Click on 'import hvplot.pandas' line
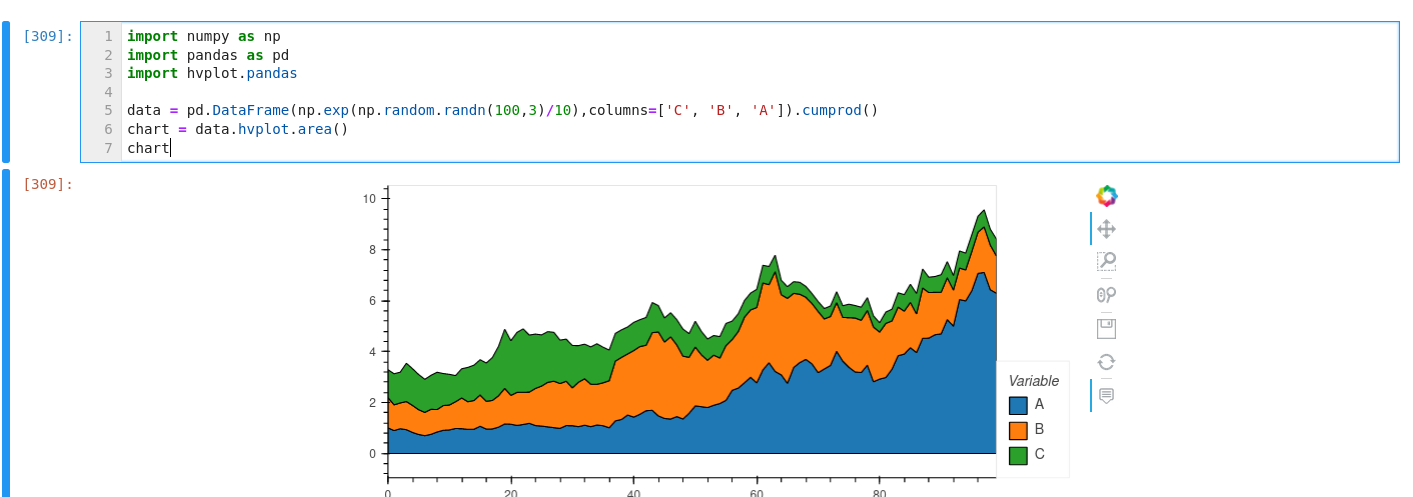This screenshot has width=1413, height=497. tap(212, 73)
